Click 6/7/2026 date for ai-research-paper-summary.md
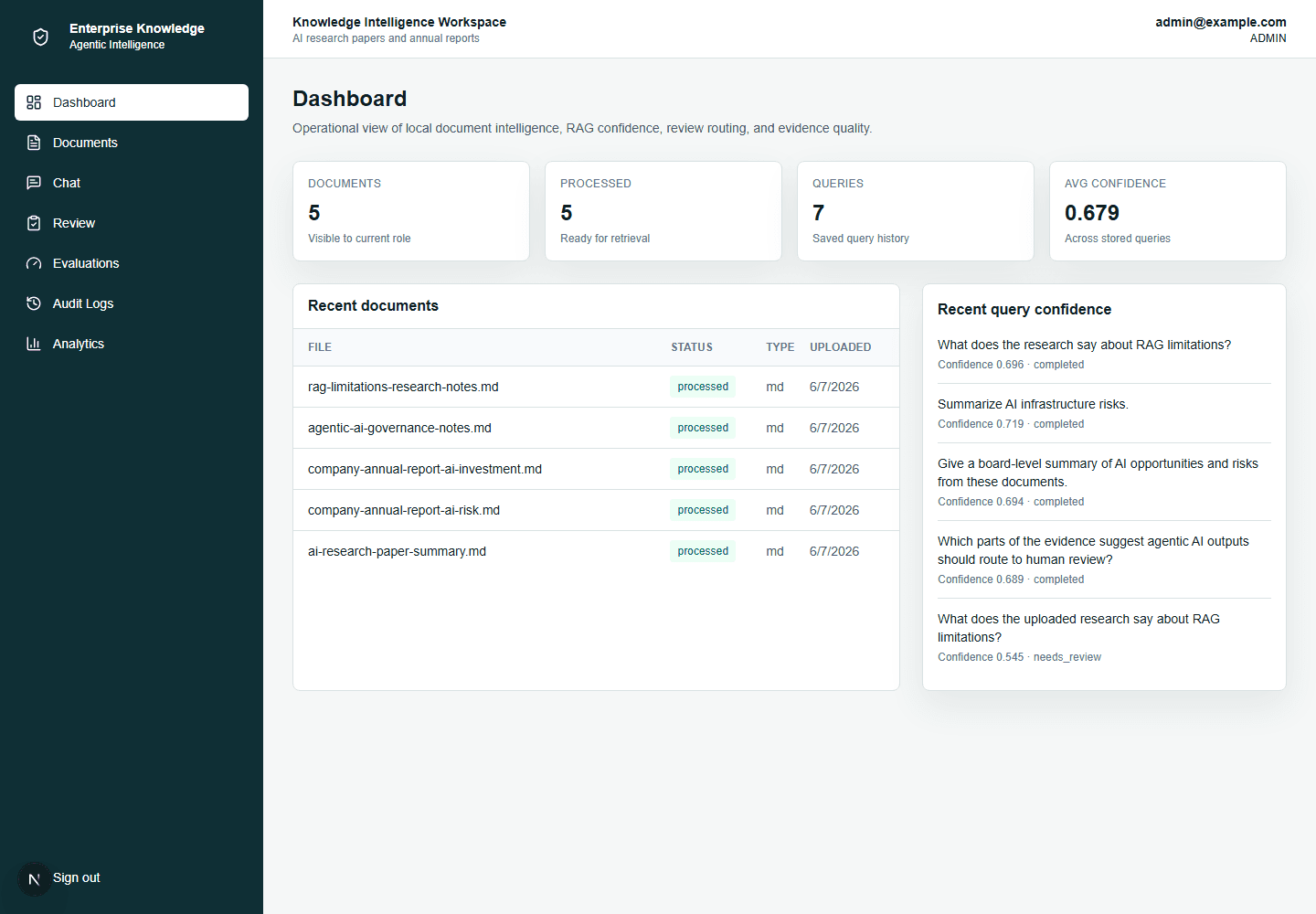This screenshot has height=914, width=1316. (834, 551)
